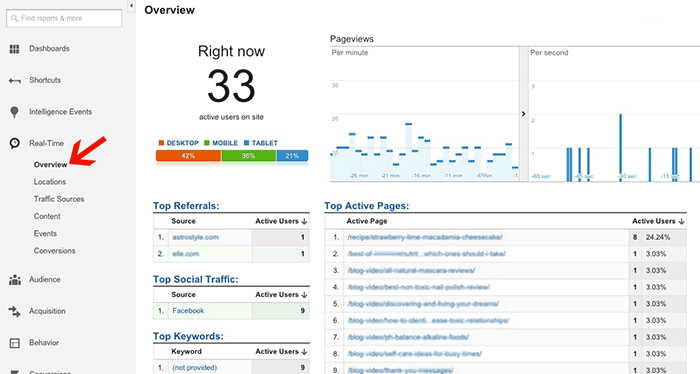Click the Top Social Traffic heading link

[x=196, y=279]
